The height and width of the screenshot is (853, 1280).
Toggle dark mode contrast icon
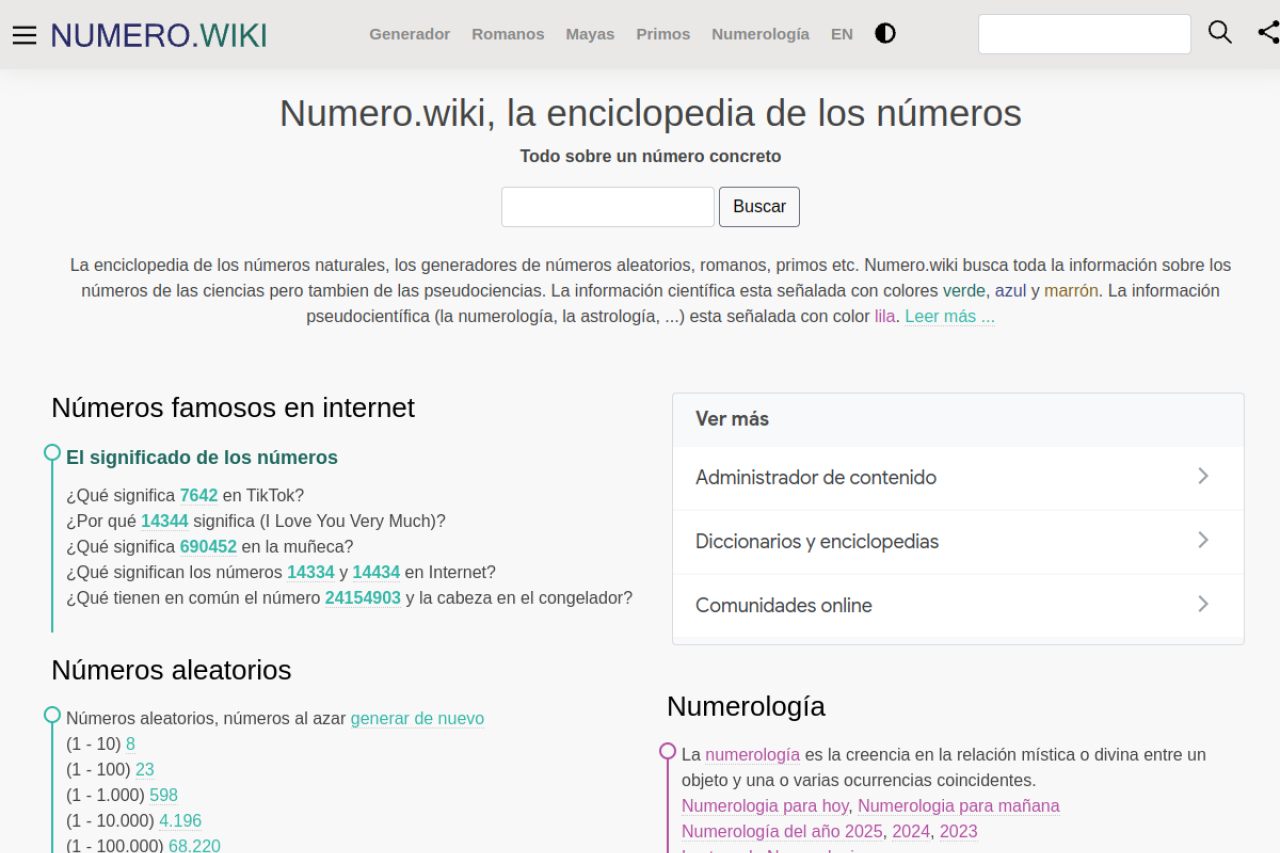click(x=885, y=34)
